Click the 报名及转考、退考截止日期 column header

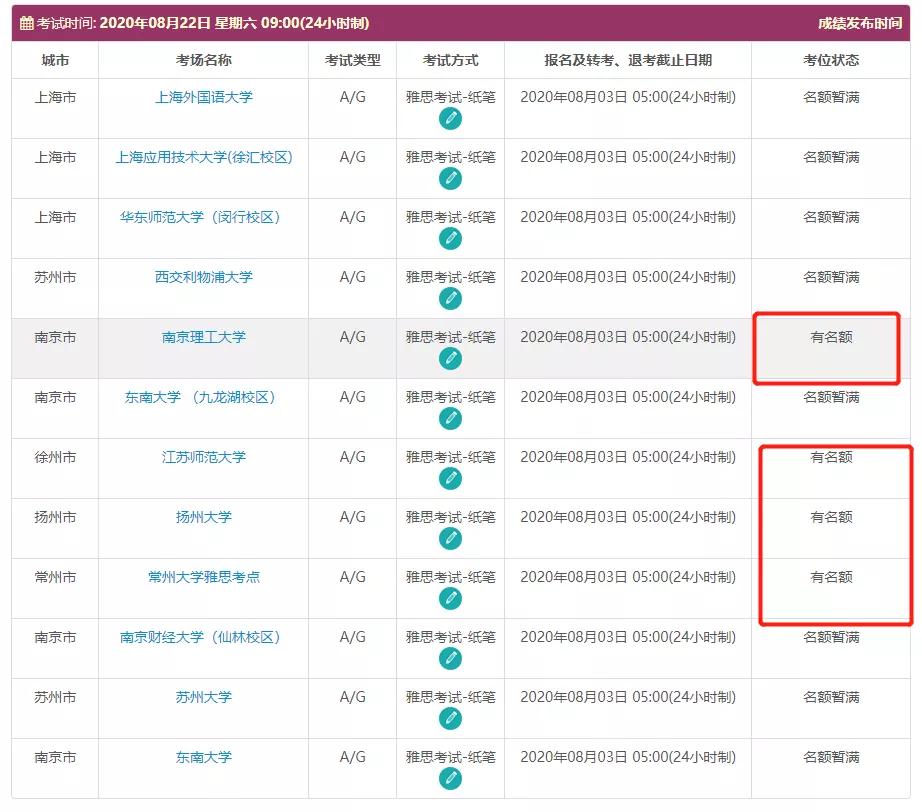pos(628,60)
